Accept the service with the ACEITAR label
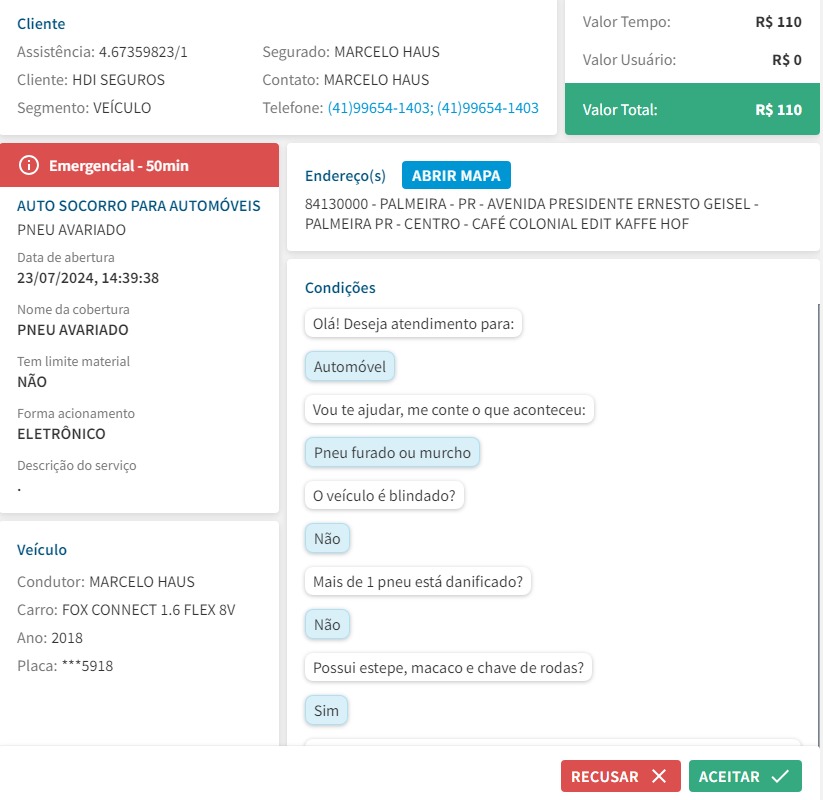The image size is (823, 800). [729, 777]
